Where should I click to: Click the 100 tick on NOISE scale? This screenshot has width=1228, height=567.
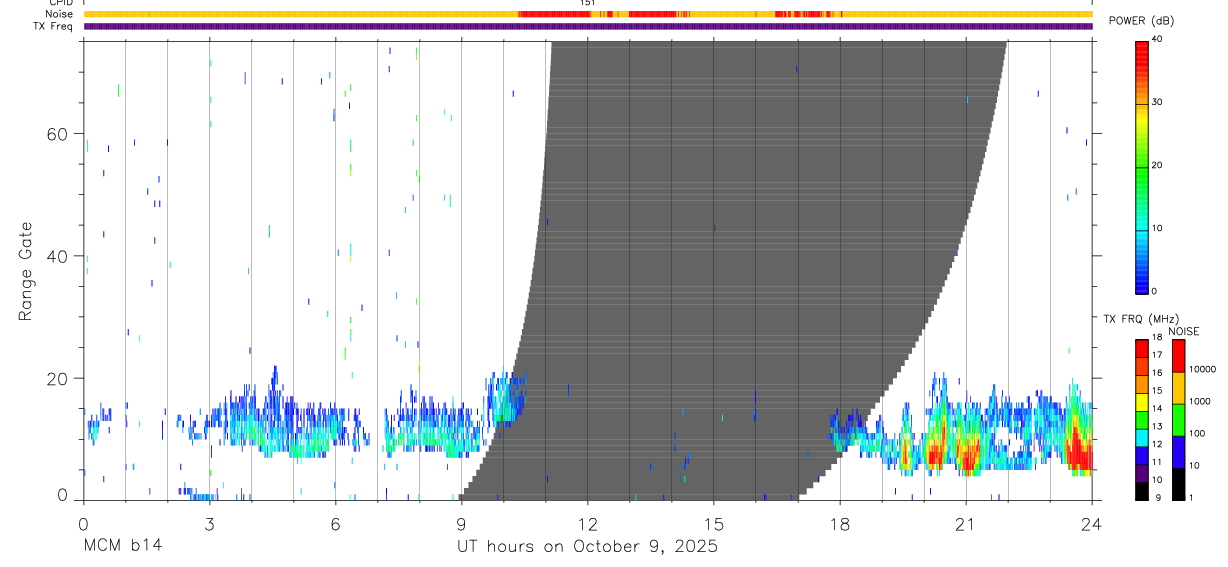click(x=1196, y=433)
